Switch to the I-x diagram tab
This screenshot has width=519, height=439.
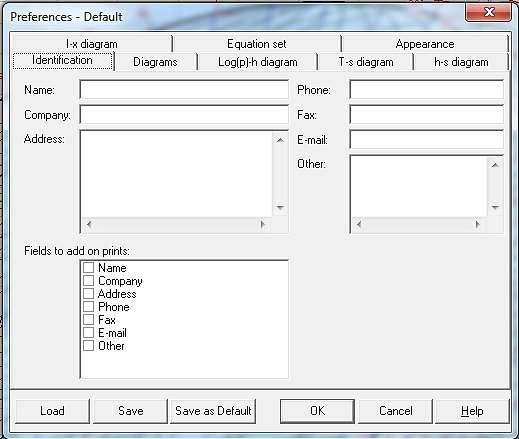tap(92, 44)
